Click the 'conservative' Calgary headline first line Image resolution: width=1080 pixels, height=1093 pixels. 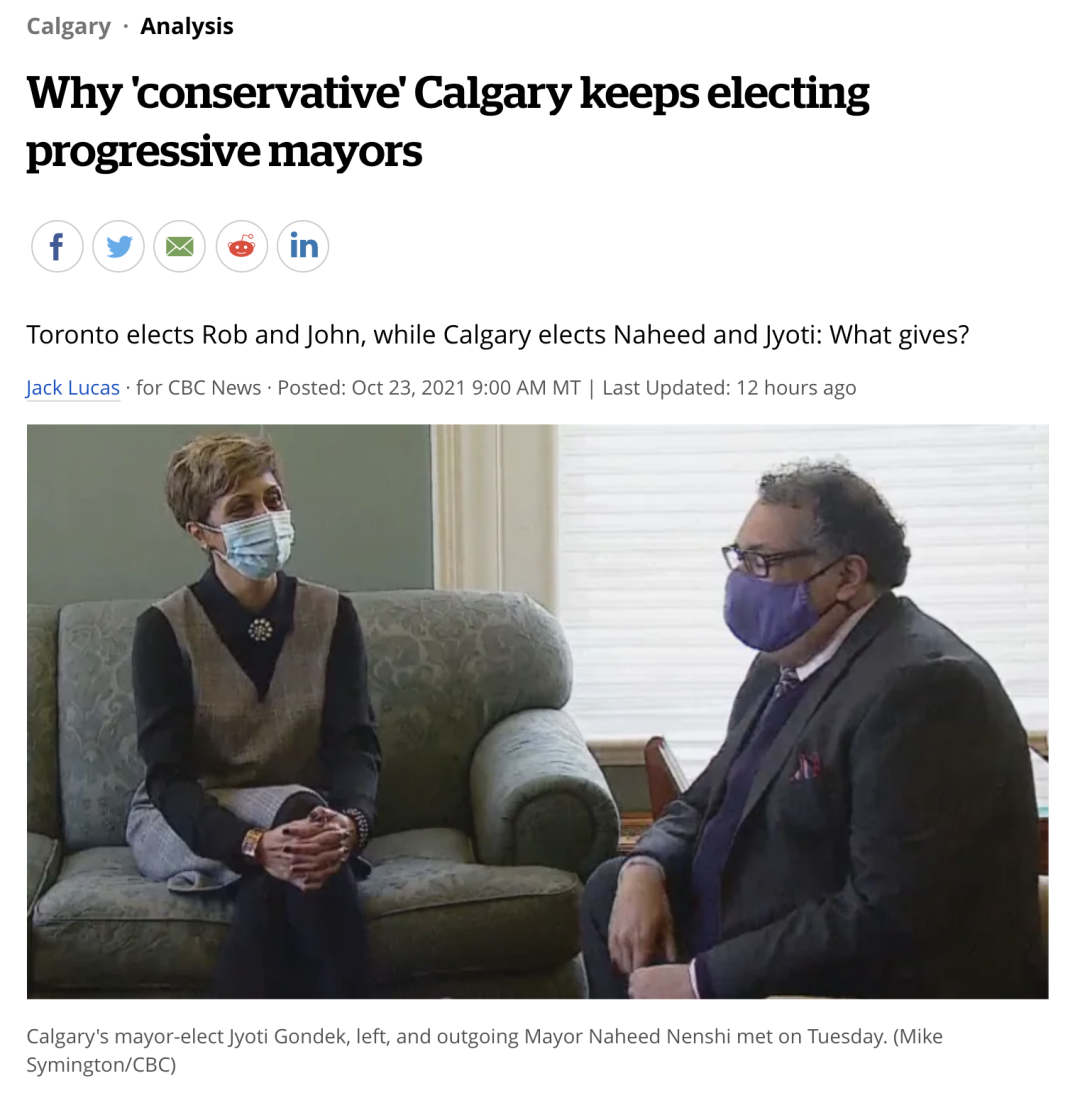coord(448,93)
